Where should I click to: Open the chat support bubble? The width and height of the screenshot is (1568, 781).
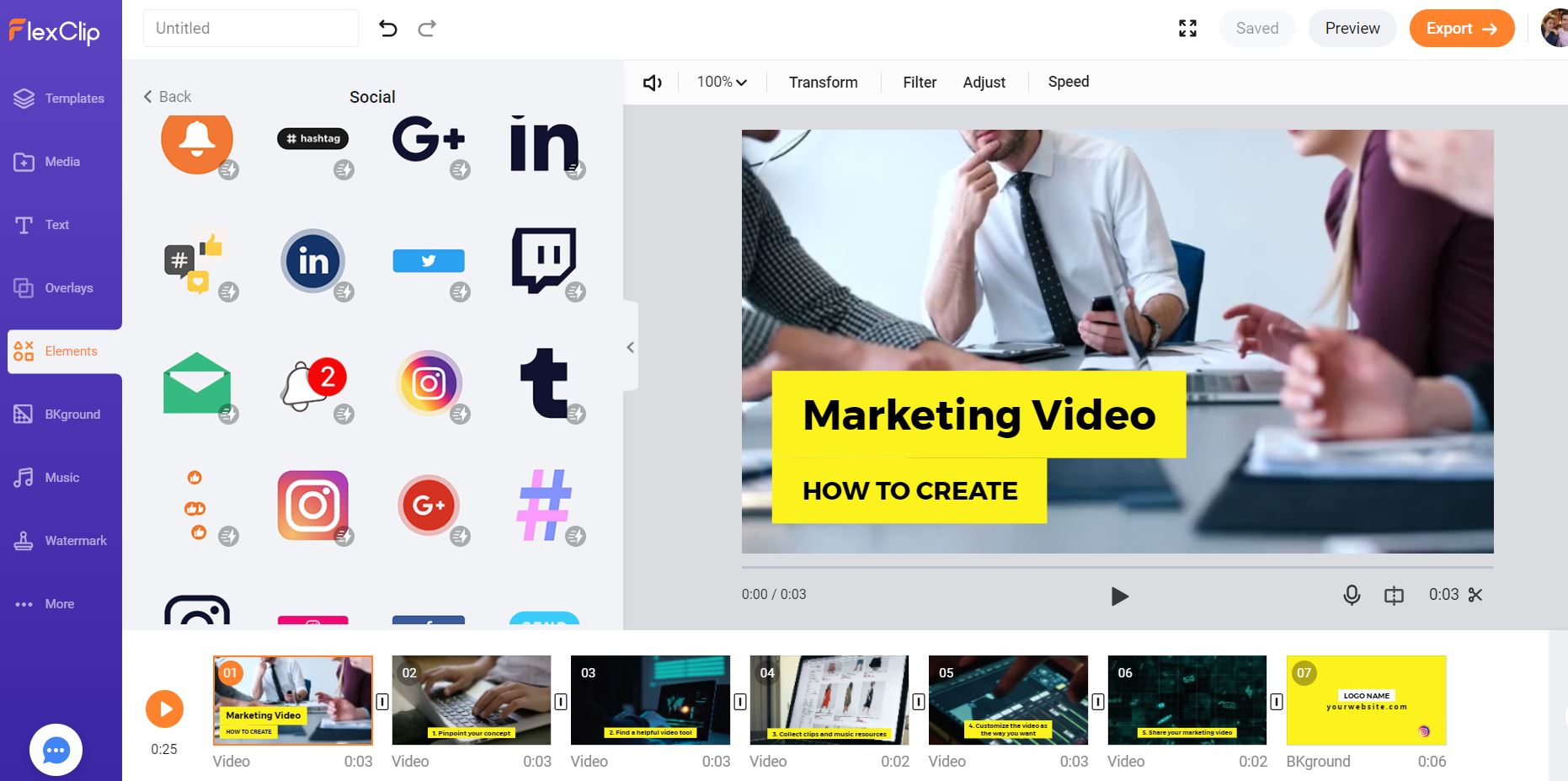click(x=56, y=750)
